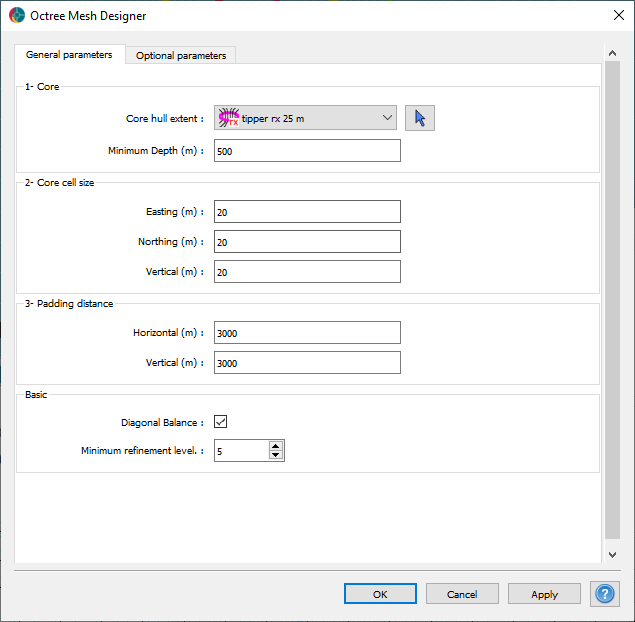Click the Cancel button
Image resolution: width=635 pixels, height=622 pixels.
click(462, 594)
